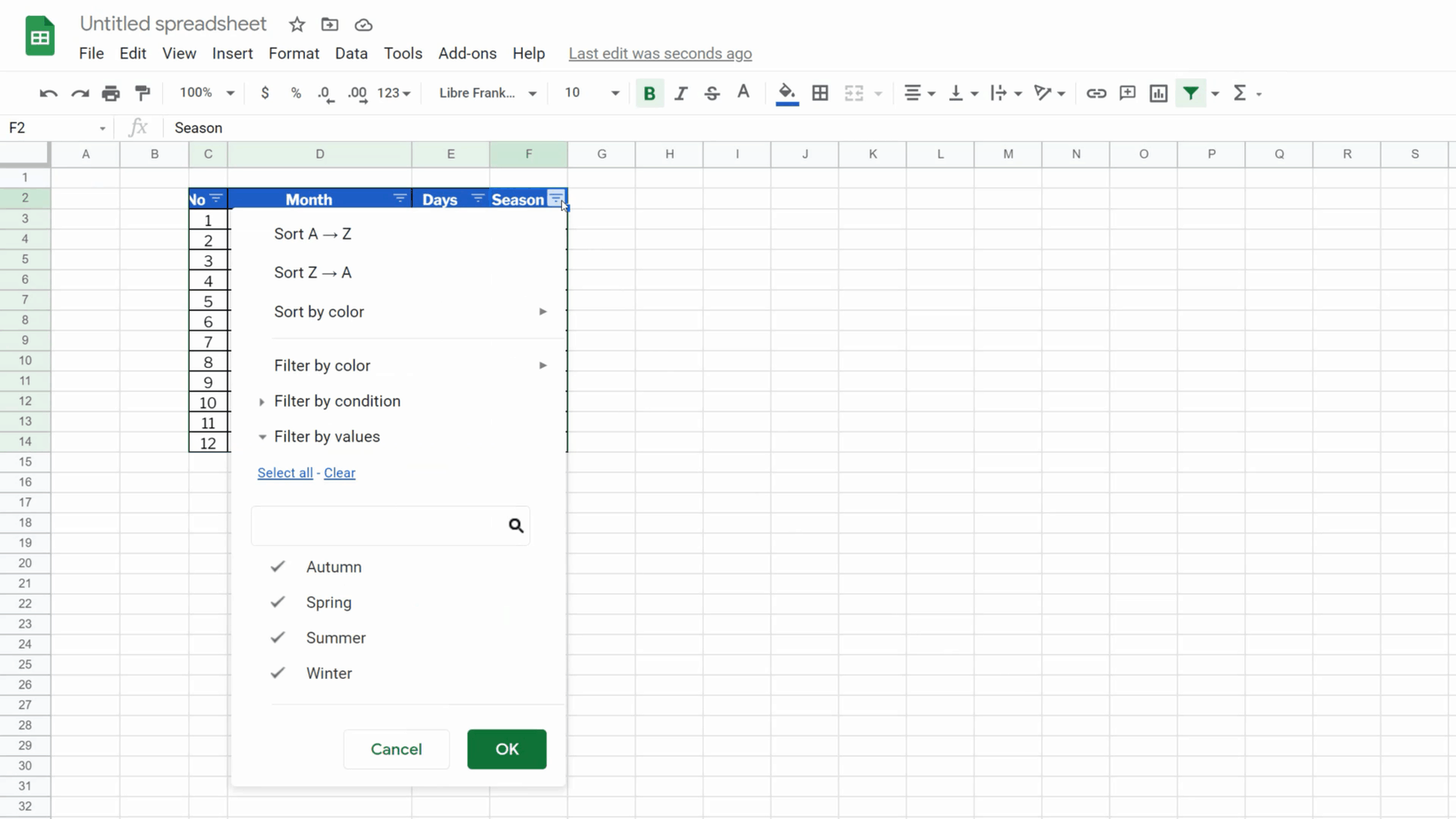
Task: Open the font size dropdown
Action: (614, 93)
